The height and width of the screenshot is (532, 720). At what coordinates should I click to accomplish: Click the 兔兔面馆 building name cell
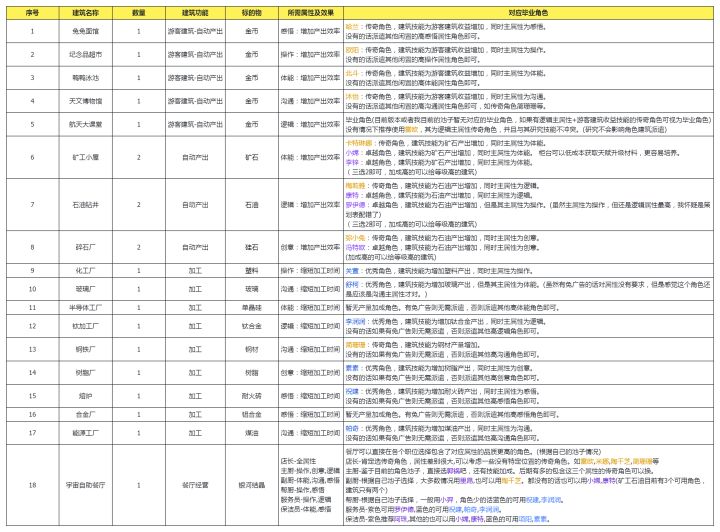click(x=85, y=31)
